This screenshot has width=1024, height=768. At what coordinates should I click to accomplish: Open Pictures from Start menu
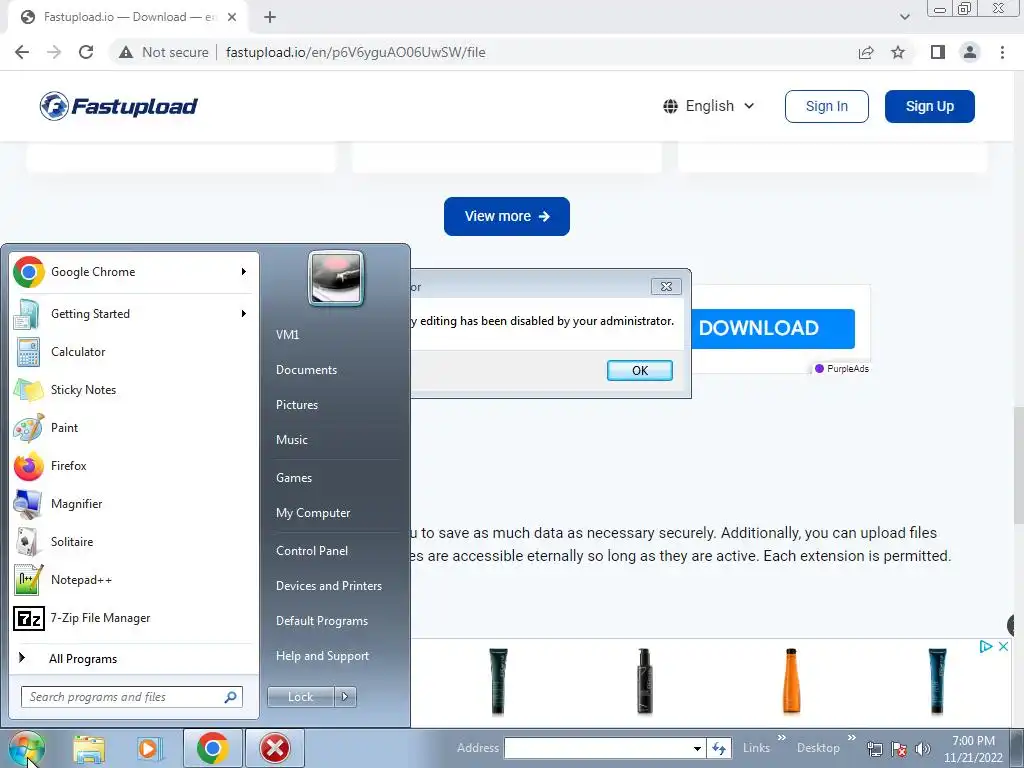tap(296, 405)
